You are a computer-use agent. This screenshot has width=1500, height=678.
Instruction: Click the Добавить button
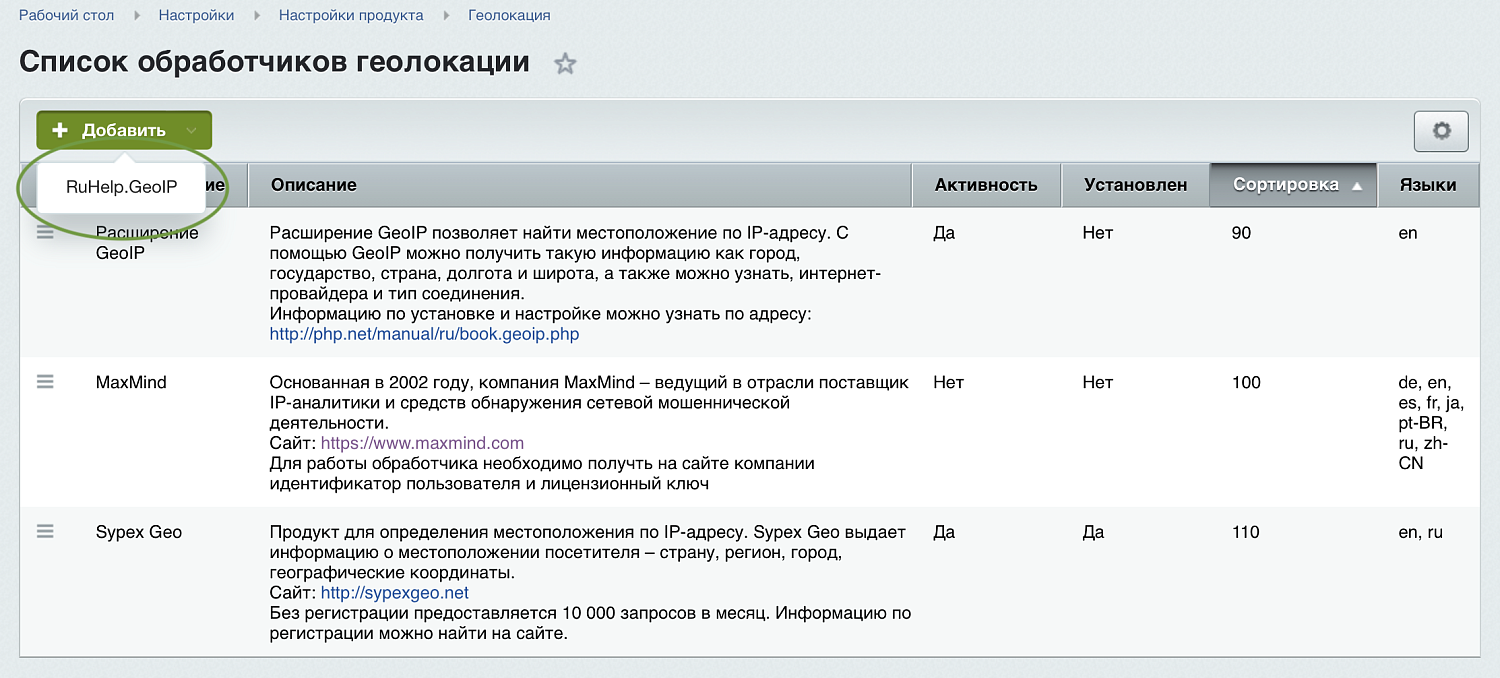(x=123, y=129)
